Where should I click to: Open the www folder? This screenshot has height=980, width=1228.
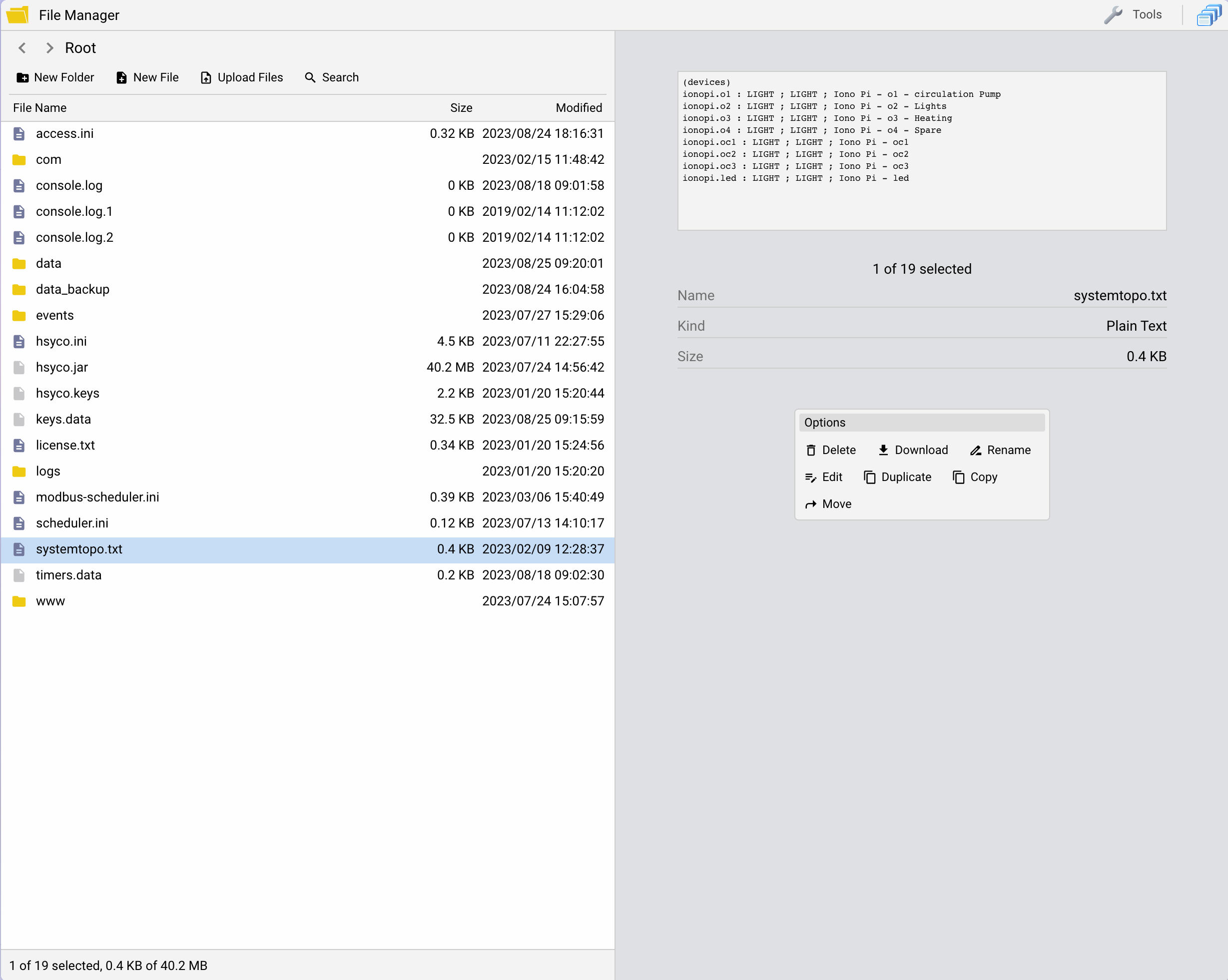50,601
